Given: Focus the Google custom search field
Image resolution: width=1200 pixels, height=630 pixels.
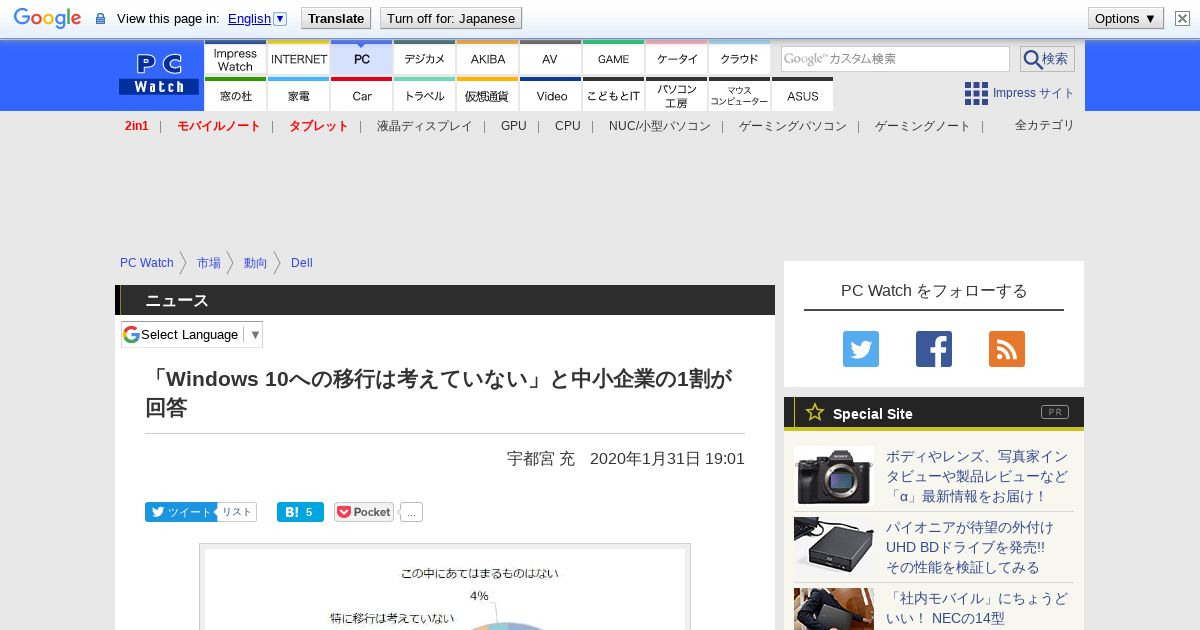Looking at the screenshot, I should coord(895,59).
